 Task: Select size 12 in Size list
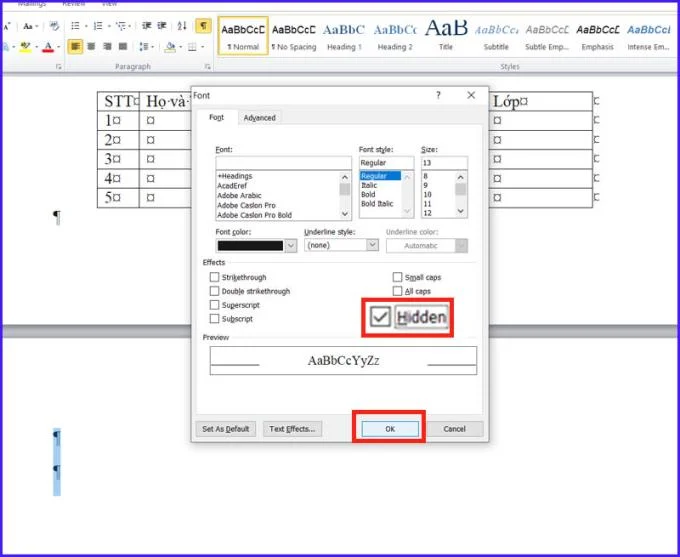pos(427,213)
